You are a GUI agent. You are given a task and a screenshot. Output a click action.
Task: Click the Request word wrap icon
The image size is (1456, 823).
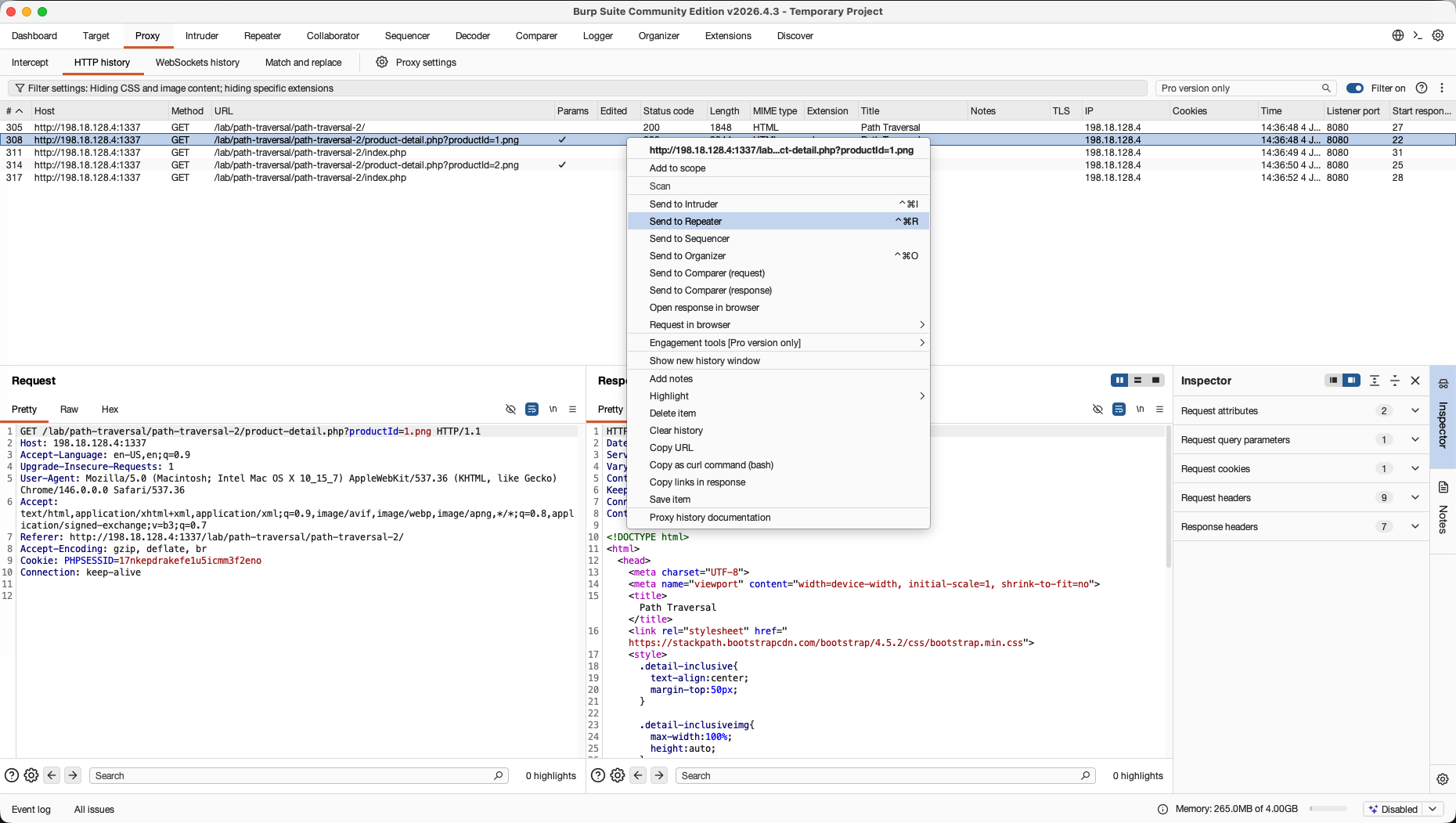pyautogui.click(x=532, y=409)
